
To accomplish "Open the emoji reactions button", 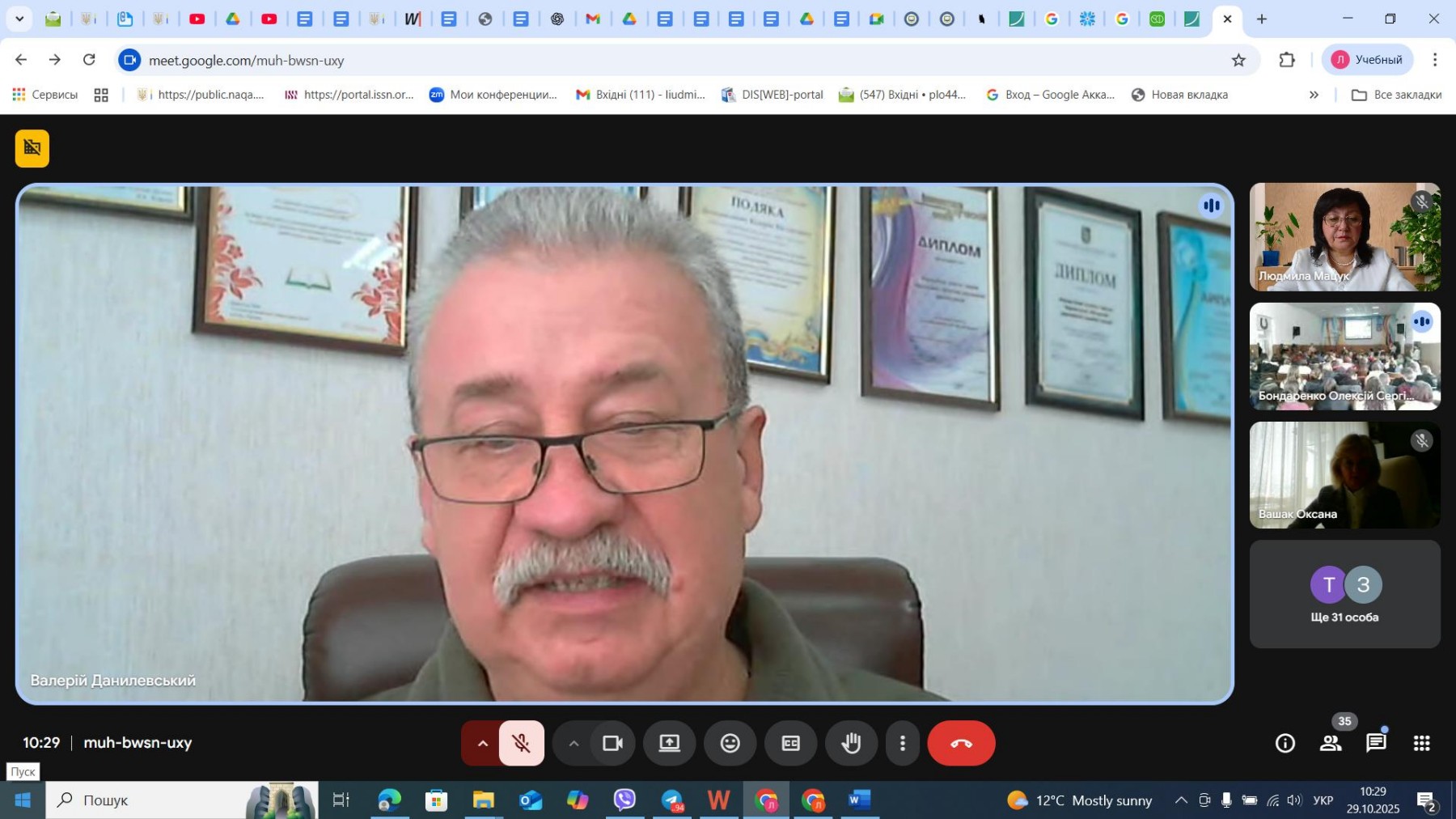I will pos(730,743).
